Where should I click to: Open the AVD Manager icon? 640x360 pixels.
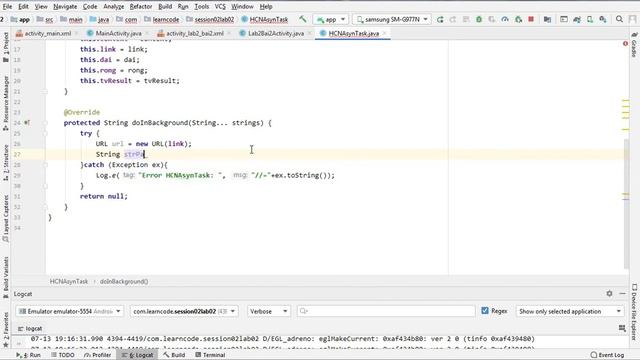(x=590, y=19)
